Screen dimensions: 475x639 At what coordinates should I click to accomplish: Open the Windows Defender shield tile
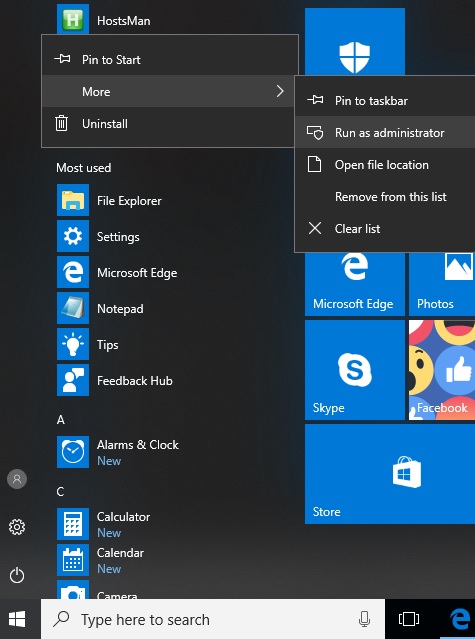coord(354,42)
